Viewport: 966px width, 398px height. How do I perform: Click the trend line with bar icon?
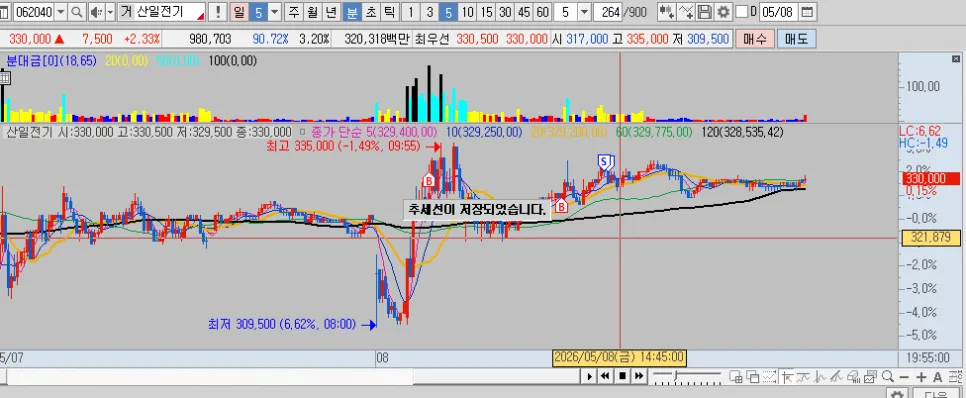coord(803,377)
